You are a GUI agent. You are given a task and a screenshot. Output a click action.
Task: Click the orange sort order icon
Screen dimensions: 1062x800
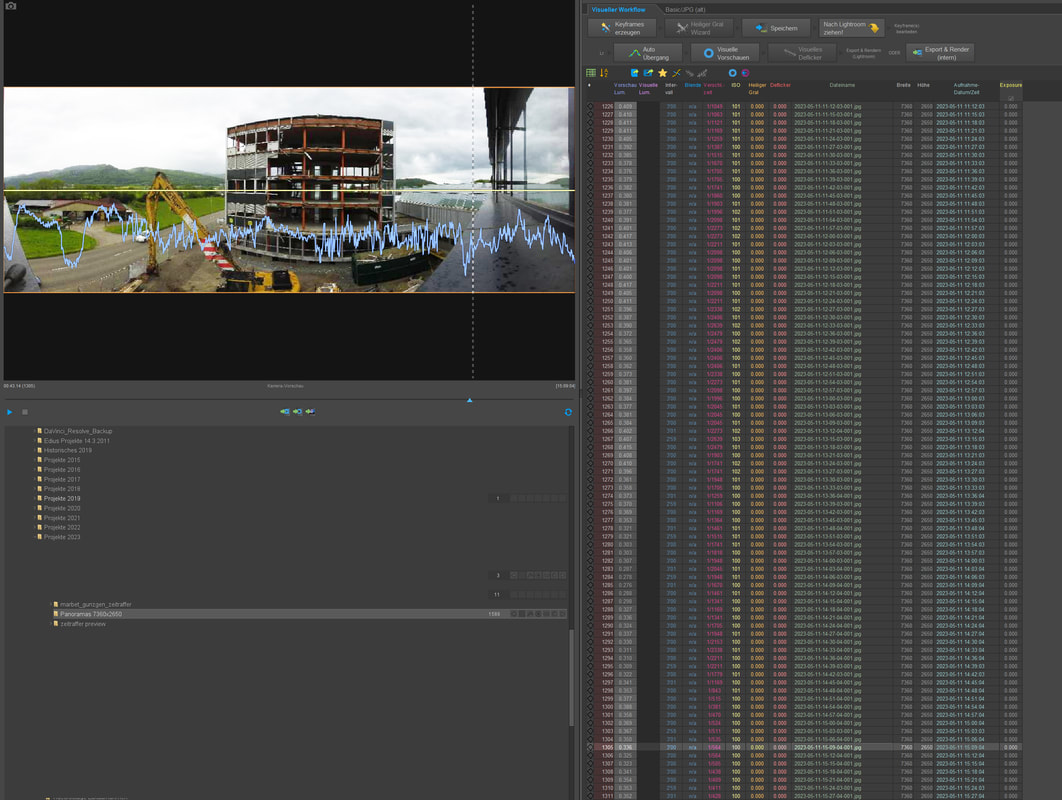pyautogui.click(x=604, y=73)
